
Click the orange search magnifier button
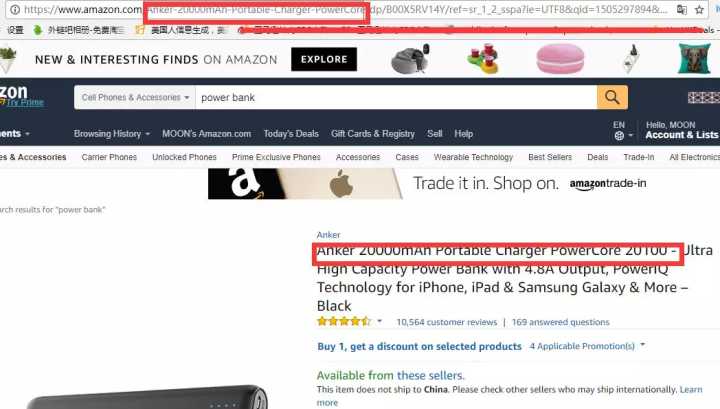[612, 97]
